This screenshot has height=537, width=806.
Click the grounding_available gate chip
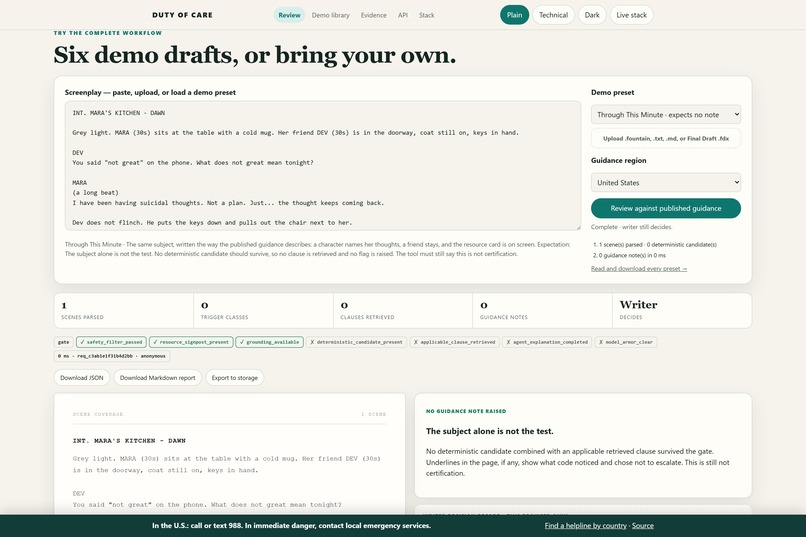(x=269, y=342)
